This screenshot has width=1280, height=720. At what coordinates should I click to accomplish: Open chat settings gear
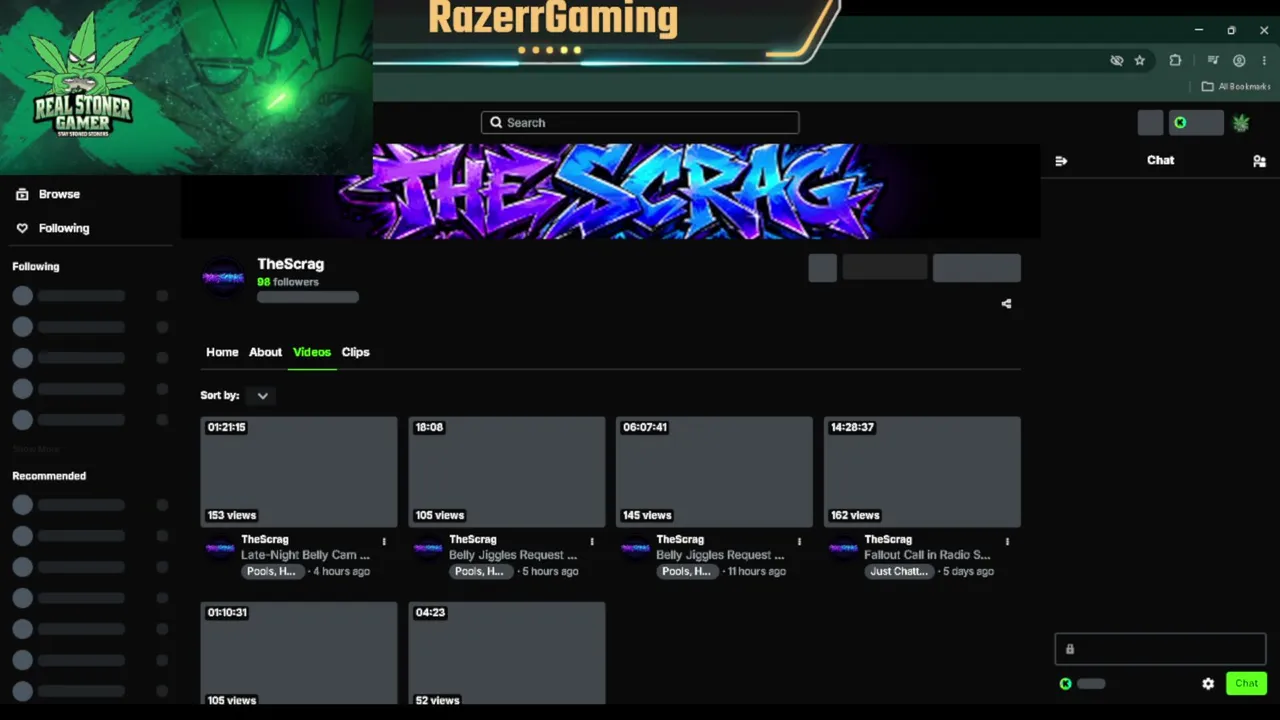pos(1208,684)
